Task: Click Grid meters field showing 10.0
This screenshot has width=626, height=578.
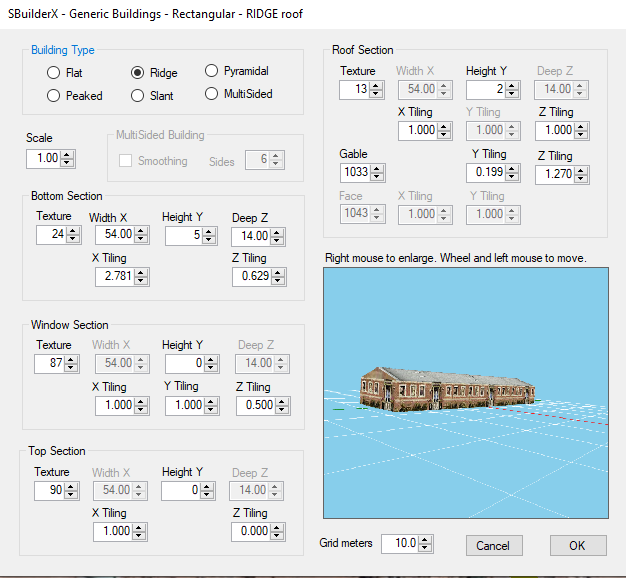Action: (399, 544)
